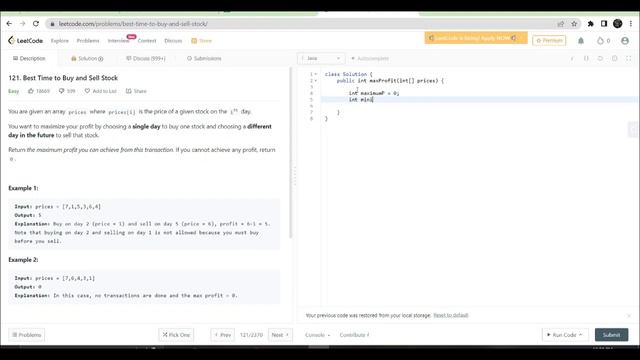
Task: Go to the Next problem
Action: click(x=280, y=335)
